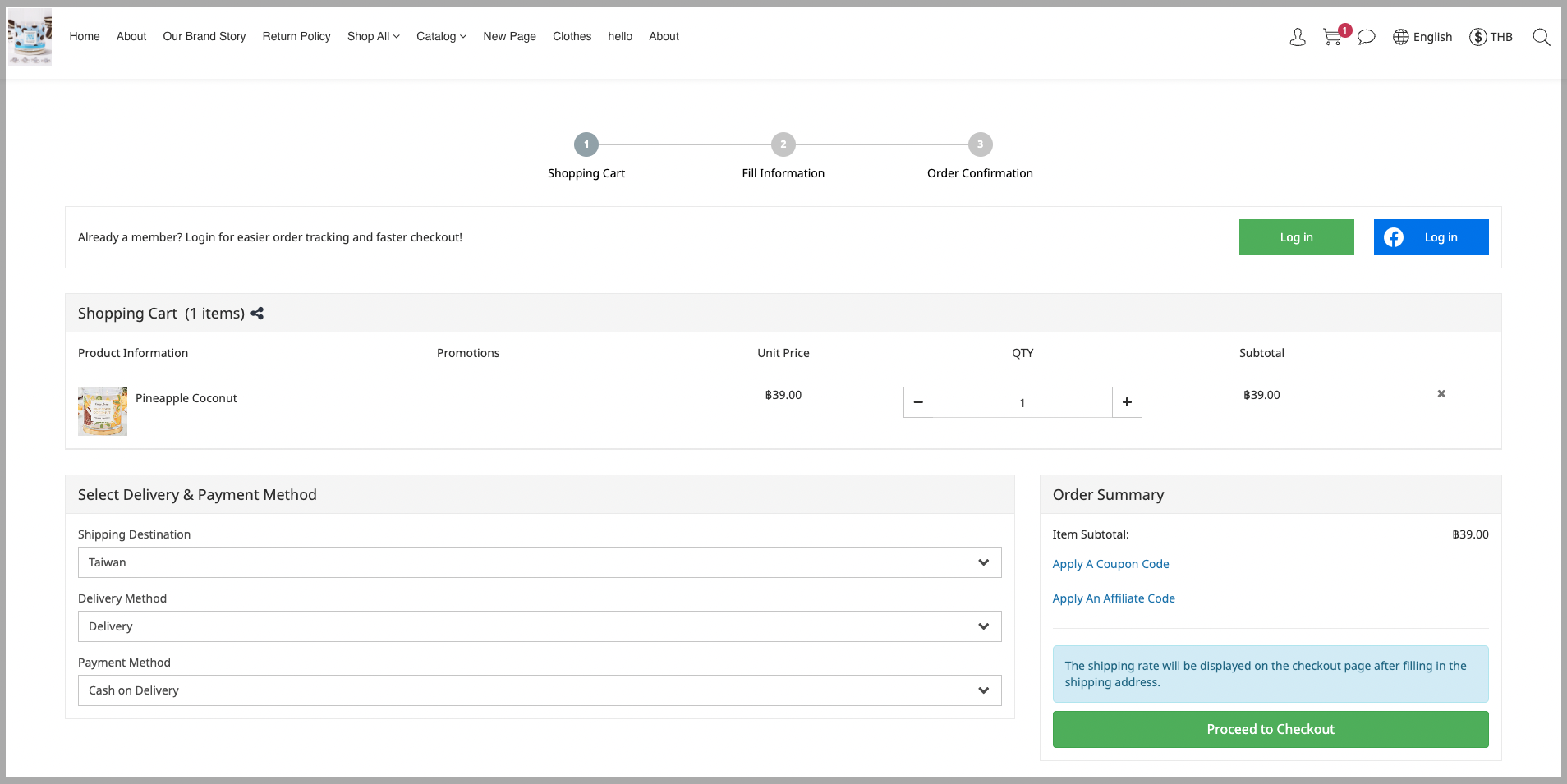Viewport: 1567px width, 784px height.
Task: Click the store logo image
Action: pyautogui.click(x=30, y=37)
